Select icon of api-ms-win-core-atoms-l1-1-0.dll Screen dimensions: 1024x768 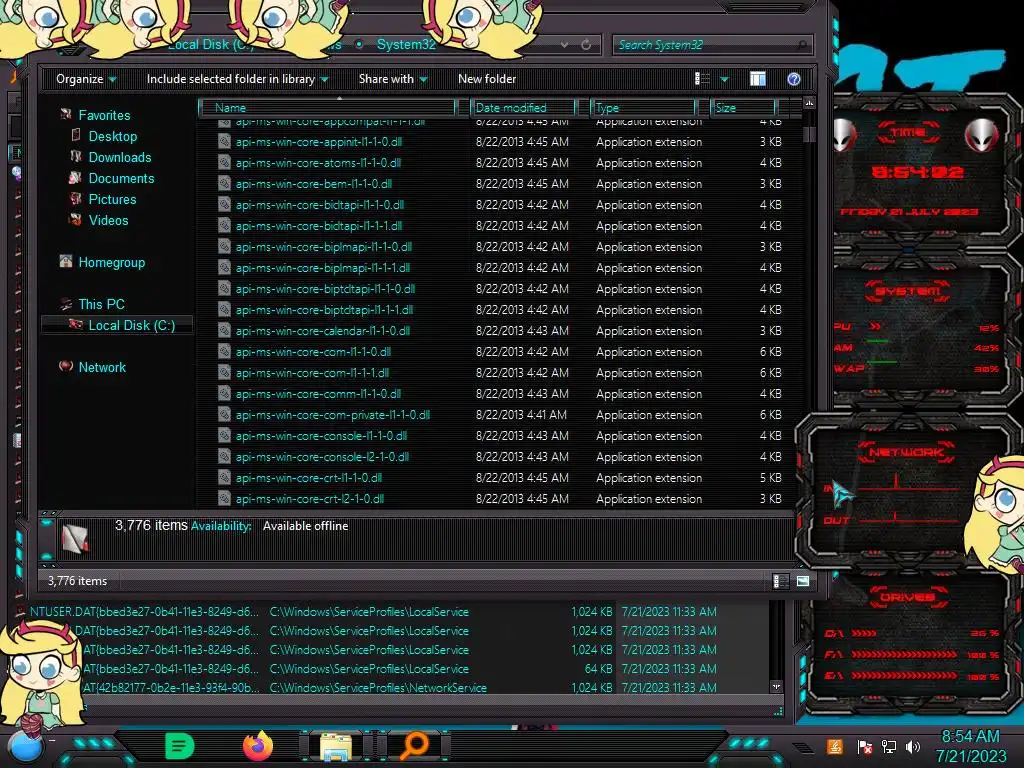point(224,163)
